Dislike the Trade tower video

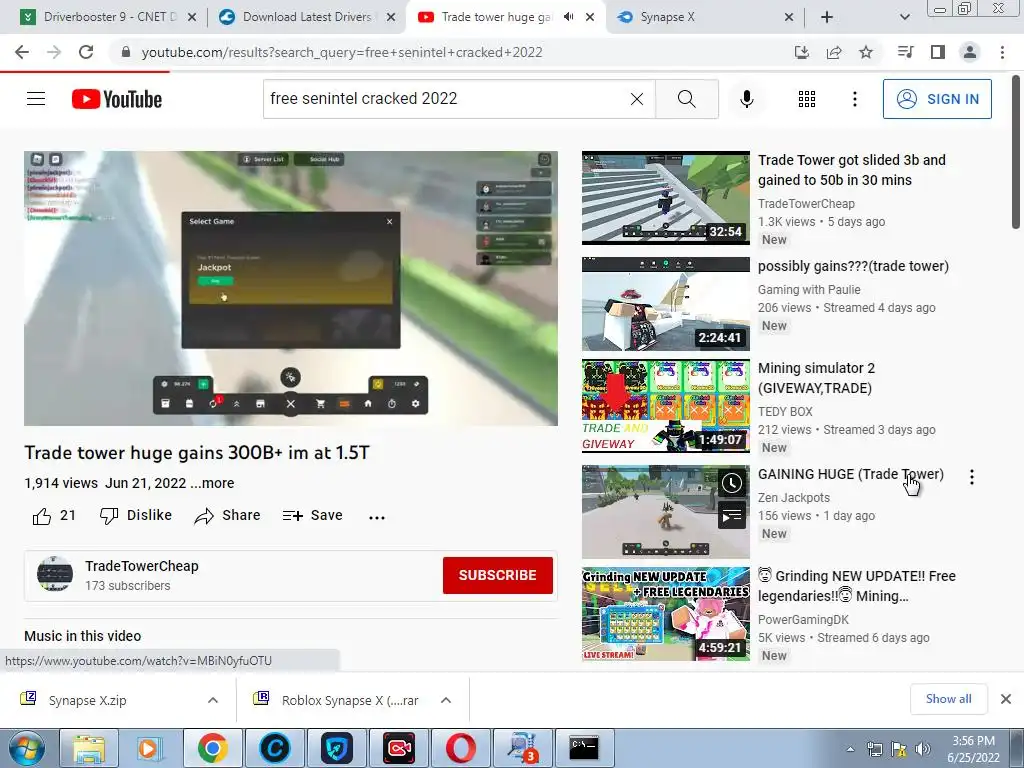(x=136, y=516)
